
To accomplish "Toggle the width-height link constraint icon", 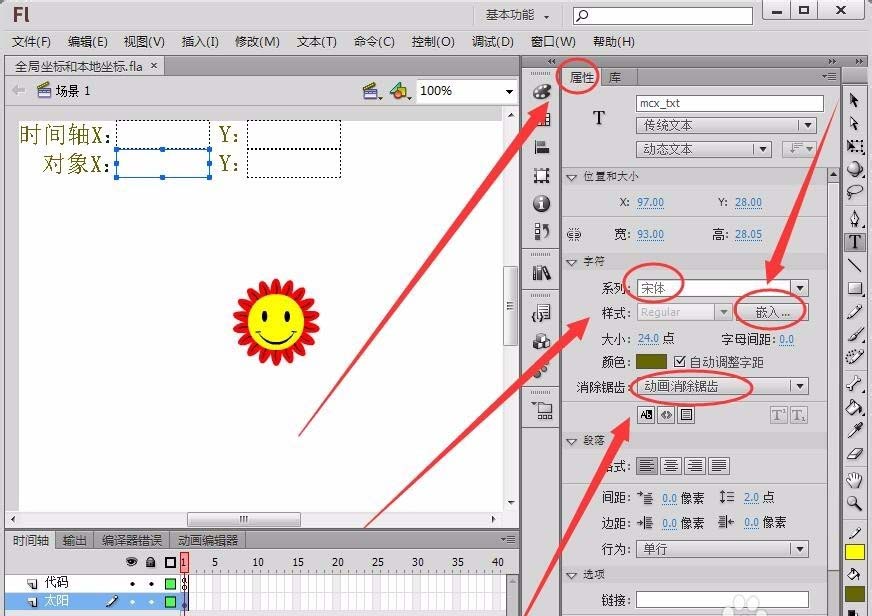I will coord(574,234).
